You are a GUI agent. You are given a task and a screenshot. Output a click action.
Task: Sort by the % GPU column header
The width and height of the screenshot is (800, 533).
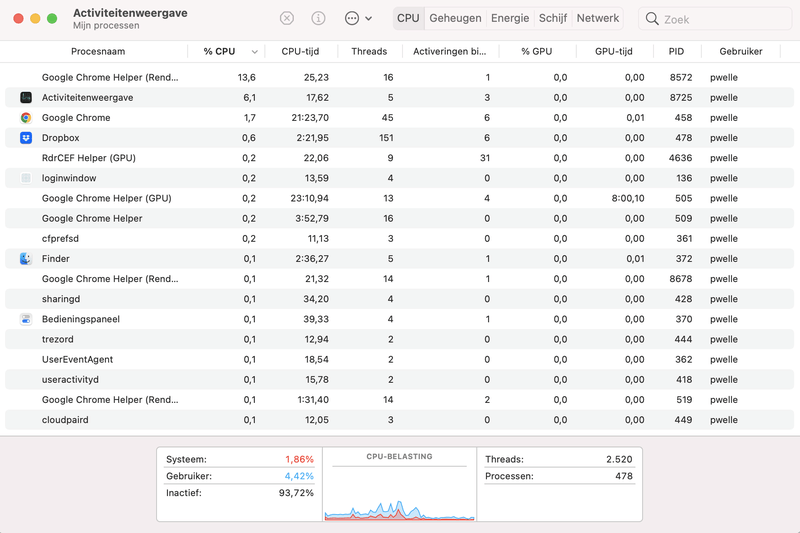[536, 52]
